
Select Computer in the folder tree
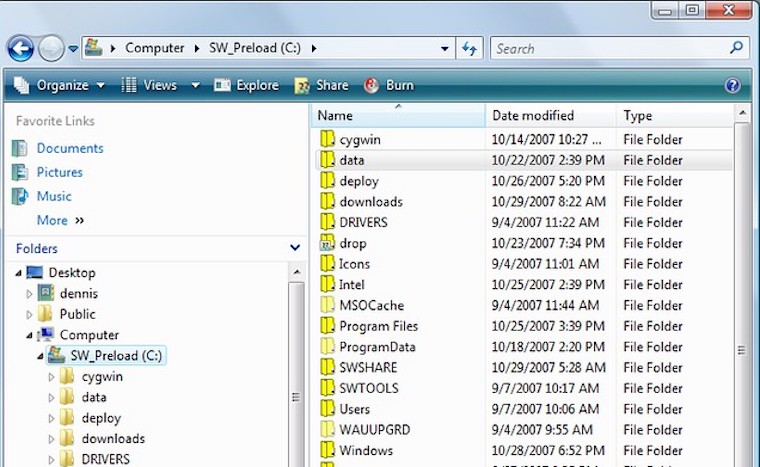pos(89,335)
